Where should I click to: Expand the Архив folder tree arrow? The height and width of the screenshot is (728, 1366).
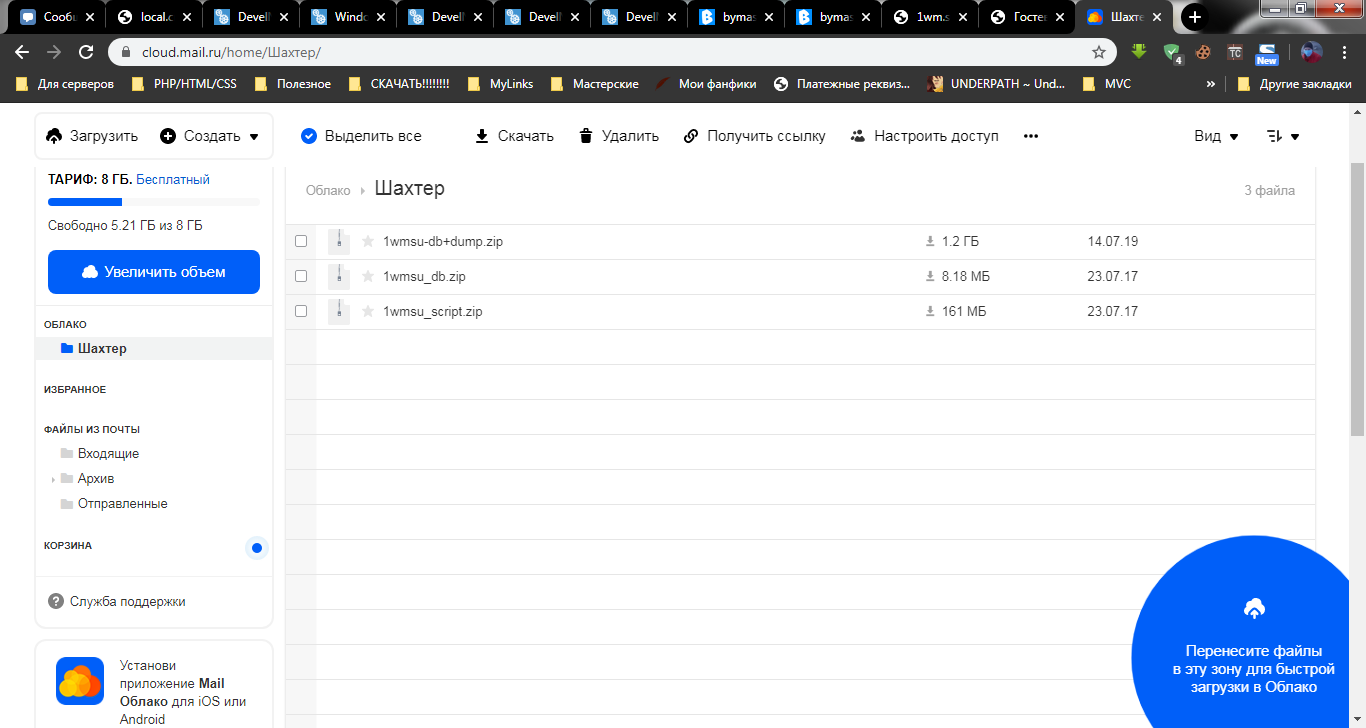pyautogui.click(x=53, y=480)
